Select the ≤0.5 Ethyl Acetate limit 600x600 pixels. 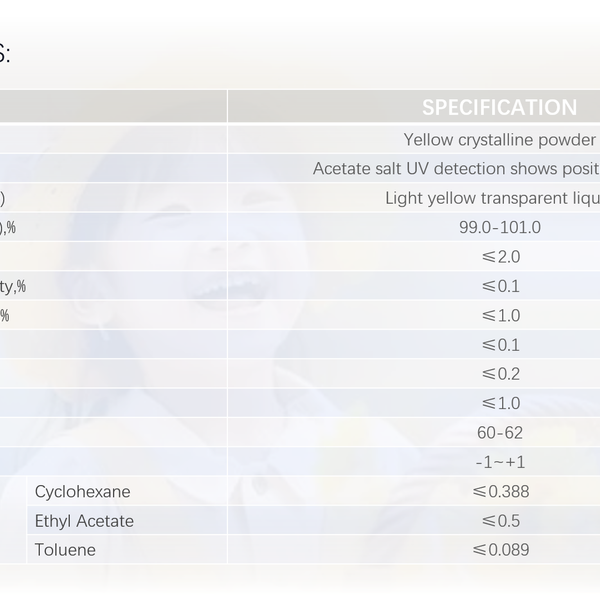501,521
